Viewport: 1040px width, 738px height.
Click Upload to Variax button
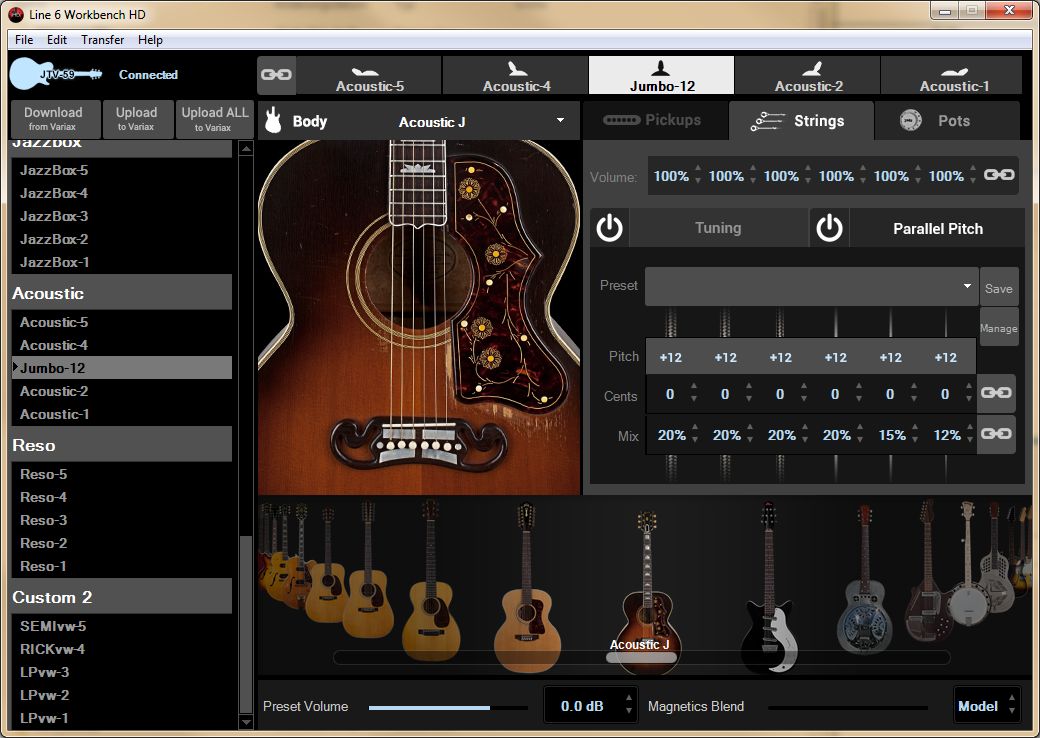[137, 119]
